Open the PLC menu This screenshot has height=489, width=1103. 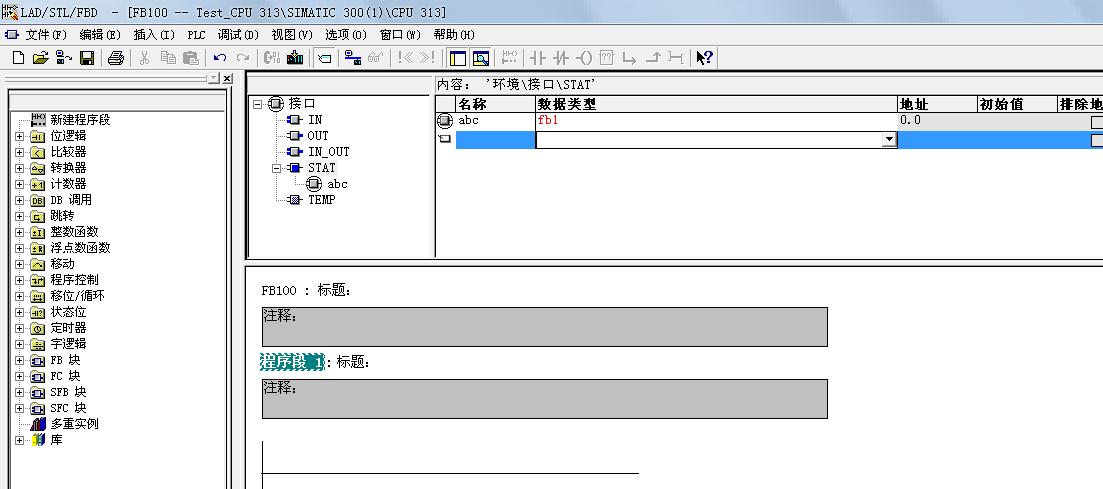point(196,34)
